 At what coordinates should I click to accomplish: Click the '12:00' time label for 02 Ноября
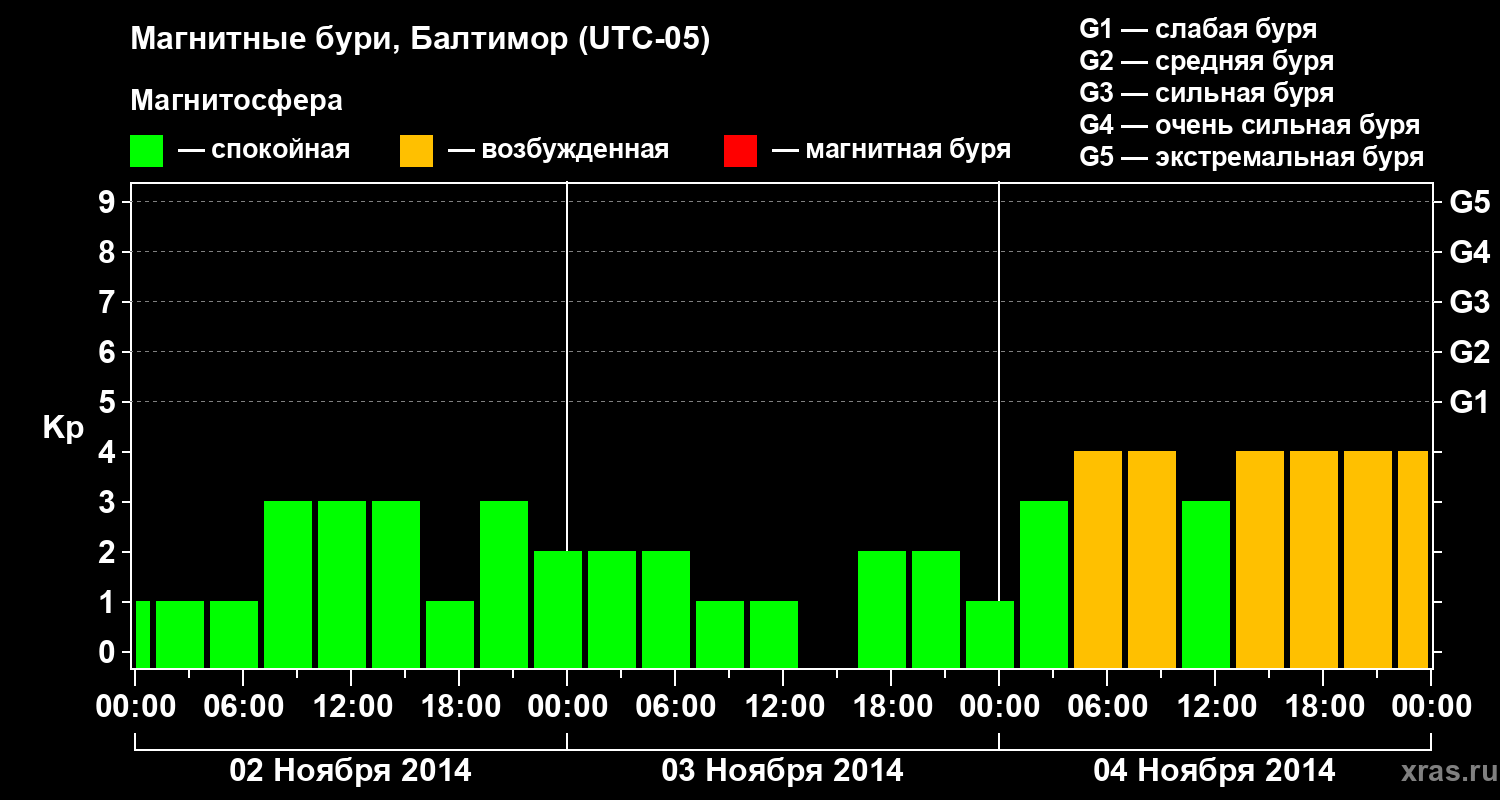351,706
